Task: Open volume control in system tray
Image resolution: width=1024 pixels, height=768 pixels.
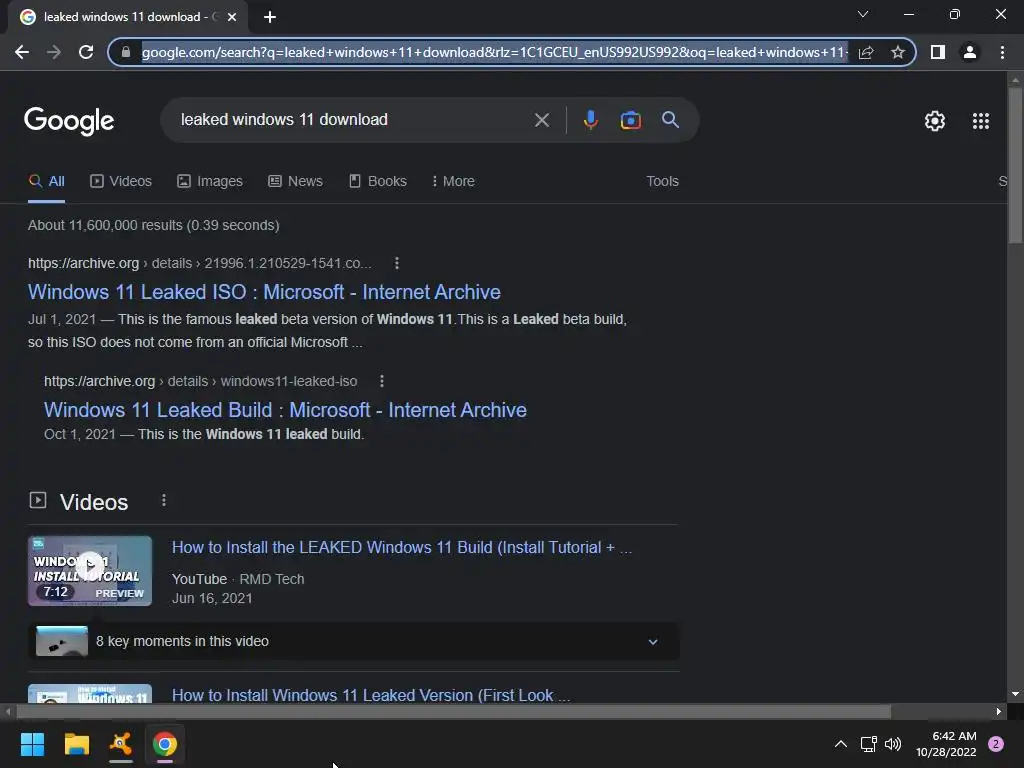Action: point(893,744)
